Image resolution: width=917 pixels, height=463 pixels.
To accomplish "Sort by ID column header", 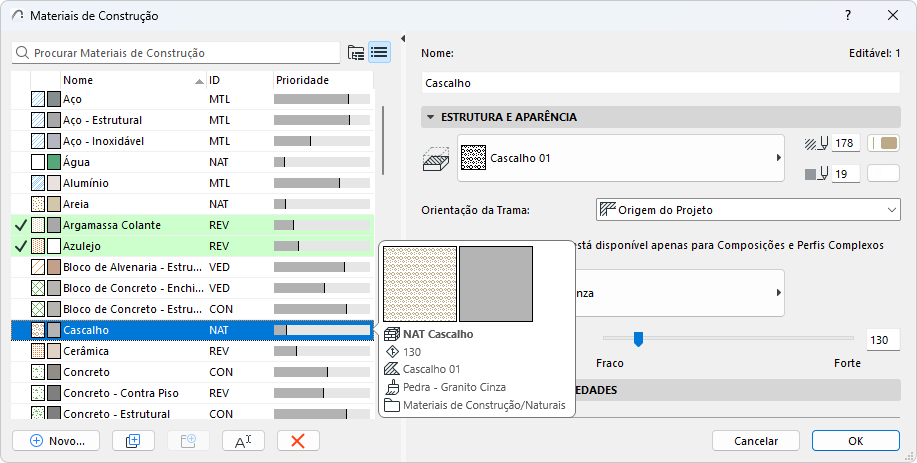I will pos(240,80).
